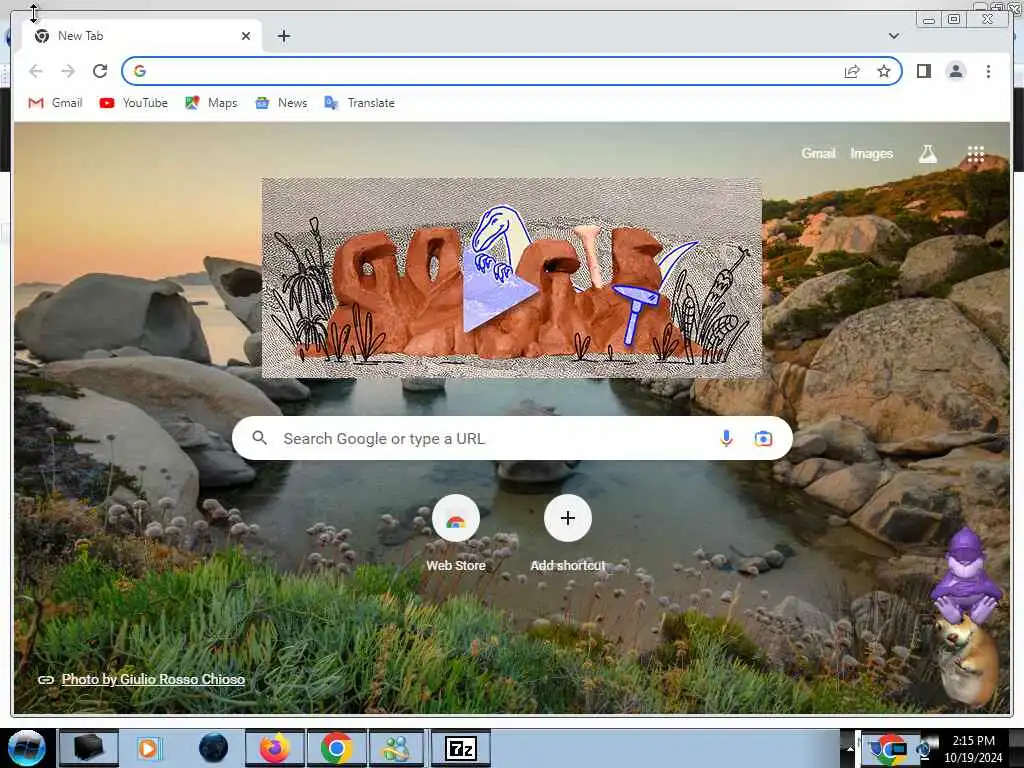Launch the media player from taskbar
Viewport: 1024px width, 768px height.
(148, 748)
